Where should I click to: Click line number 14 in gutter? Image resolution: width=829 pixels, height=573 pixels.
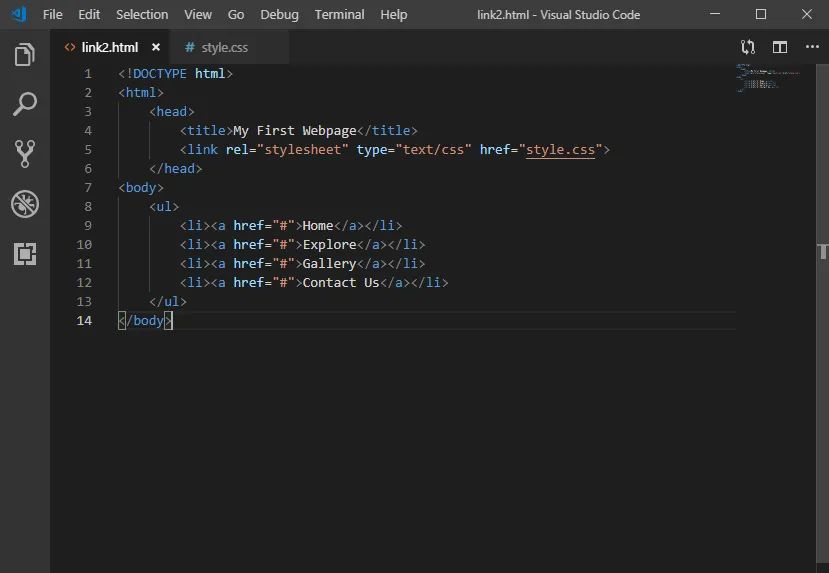tap(84, 321)
